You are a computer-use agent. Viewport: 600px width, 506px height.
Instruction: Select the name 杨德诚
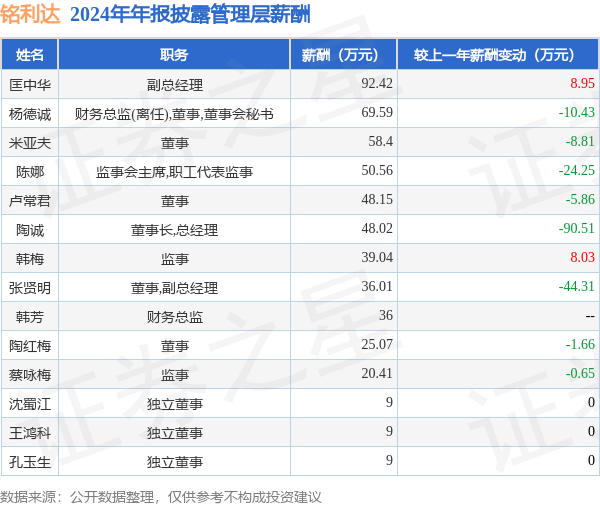pyautogui.click(x=30, y=114)
